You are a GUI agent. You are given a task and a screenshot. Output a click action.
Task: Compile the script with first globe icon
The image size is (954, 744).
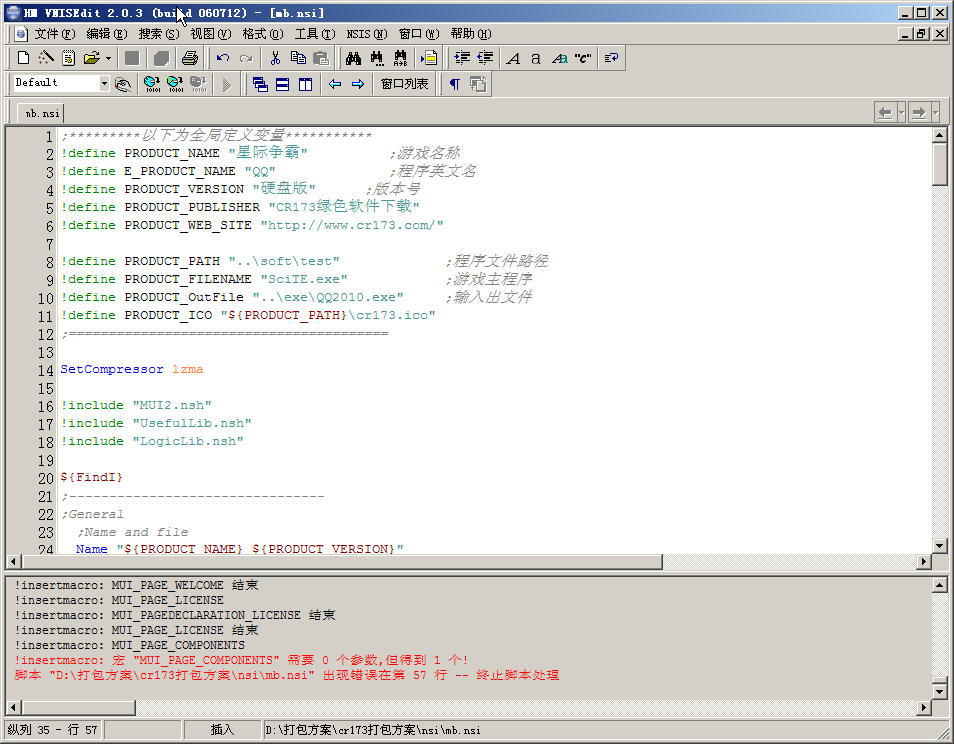[x=152, y=84]
